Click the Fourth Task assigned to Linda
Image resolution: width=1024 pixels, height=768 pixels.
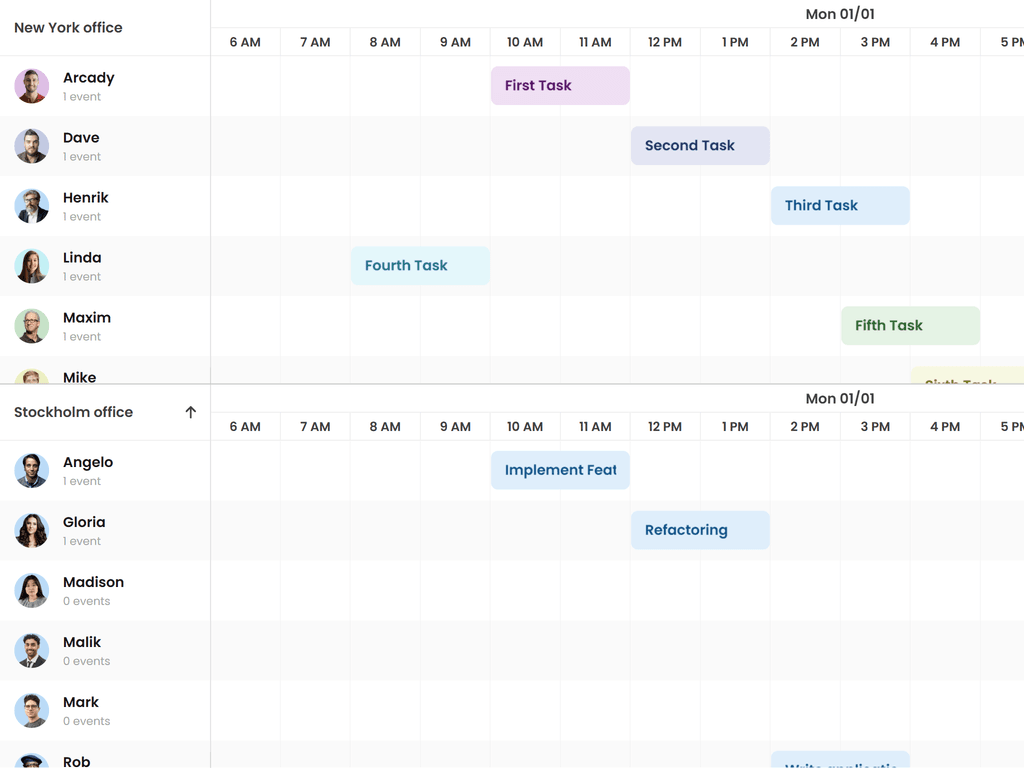pos(419,265)
